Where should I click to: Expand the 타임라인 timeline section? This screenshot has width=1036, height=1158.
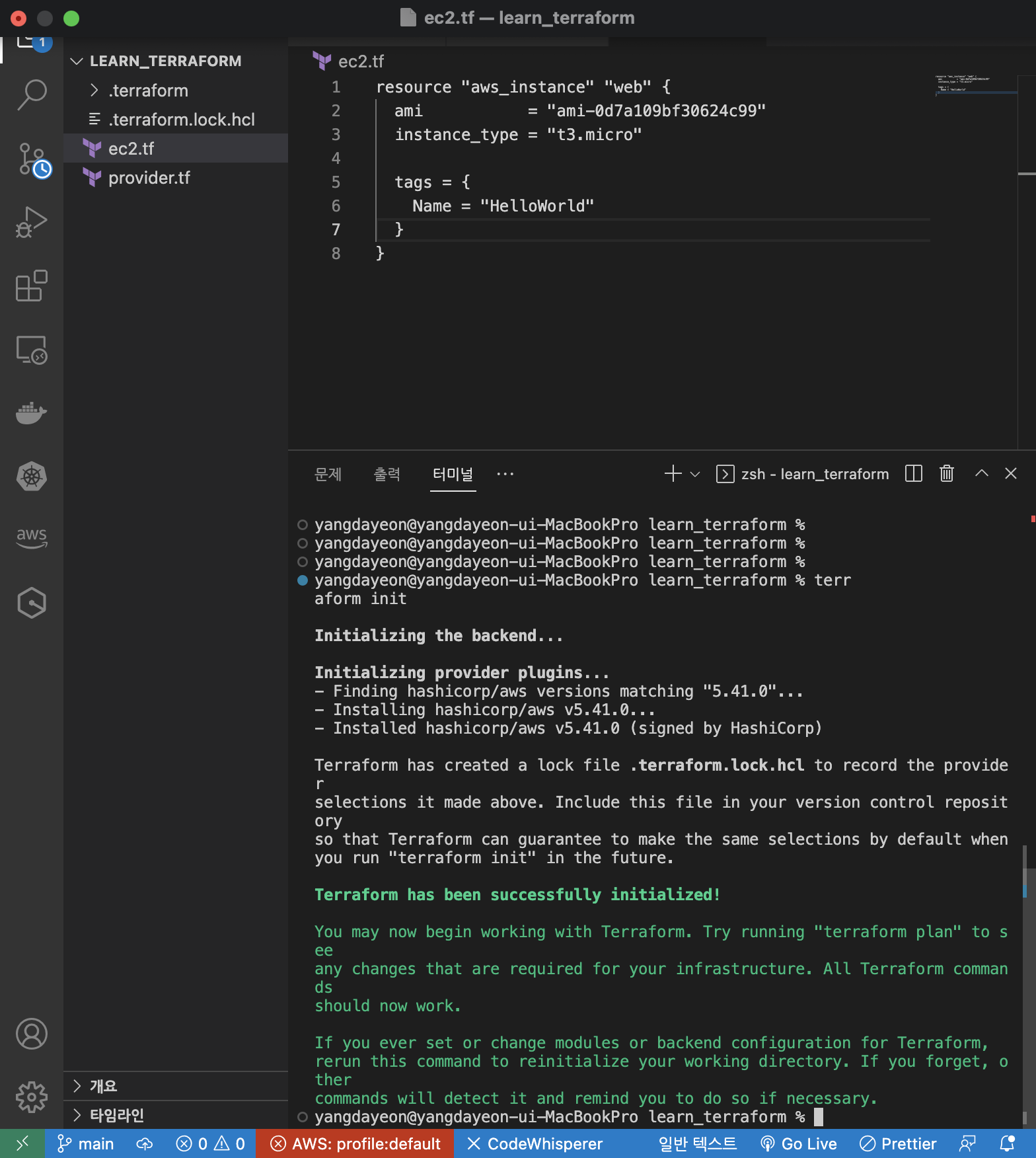tap(176, 1115)
